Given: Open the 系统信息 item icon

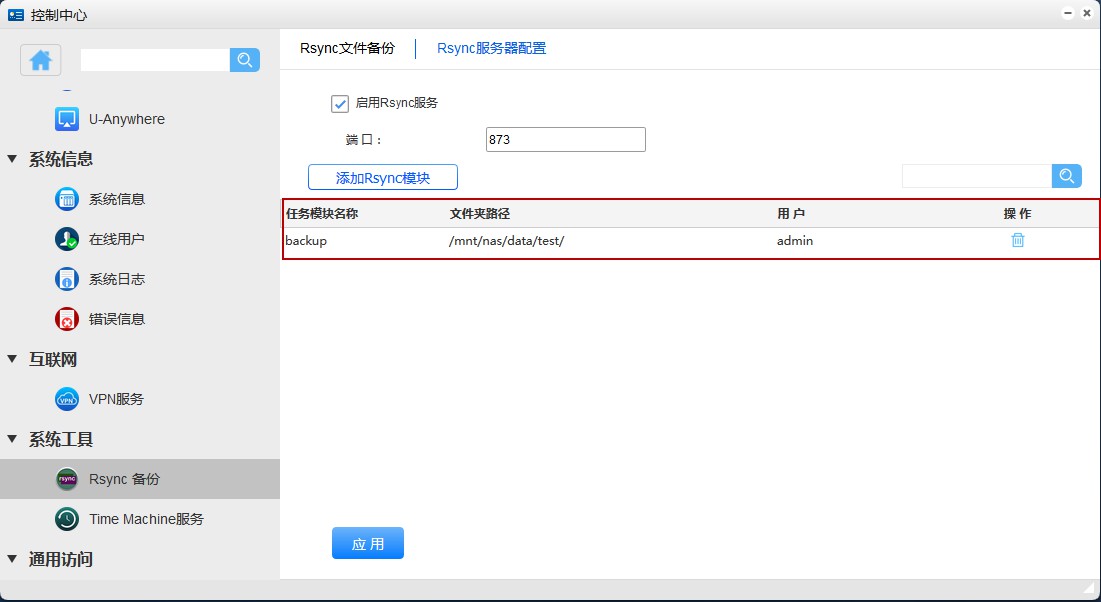Looking at the screenshot, I should [67, 199].
